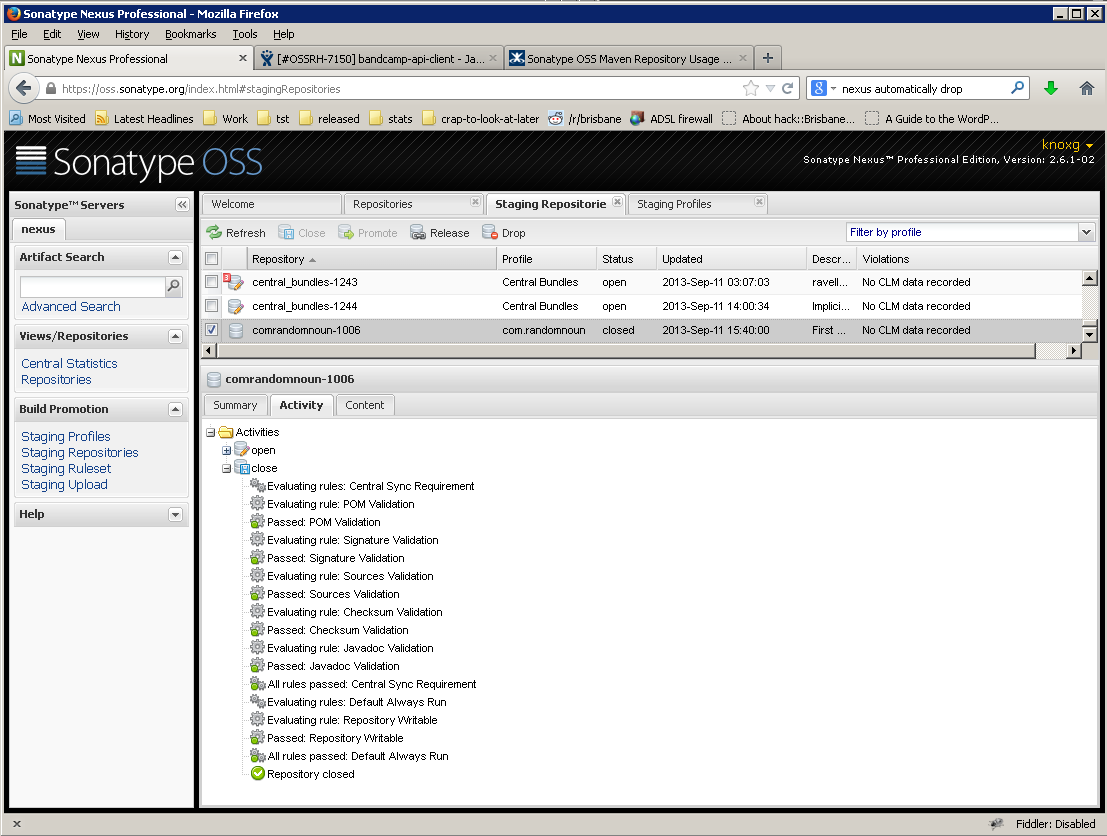This screenshot has height=836, width=1107.
Task: Open the Staging Upload link
Action: point(64,484)
